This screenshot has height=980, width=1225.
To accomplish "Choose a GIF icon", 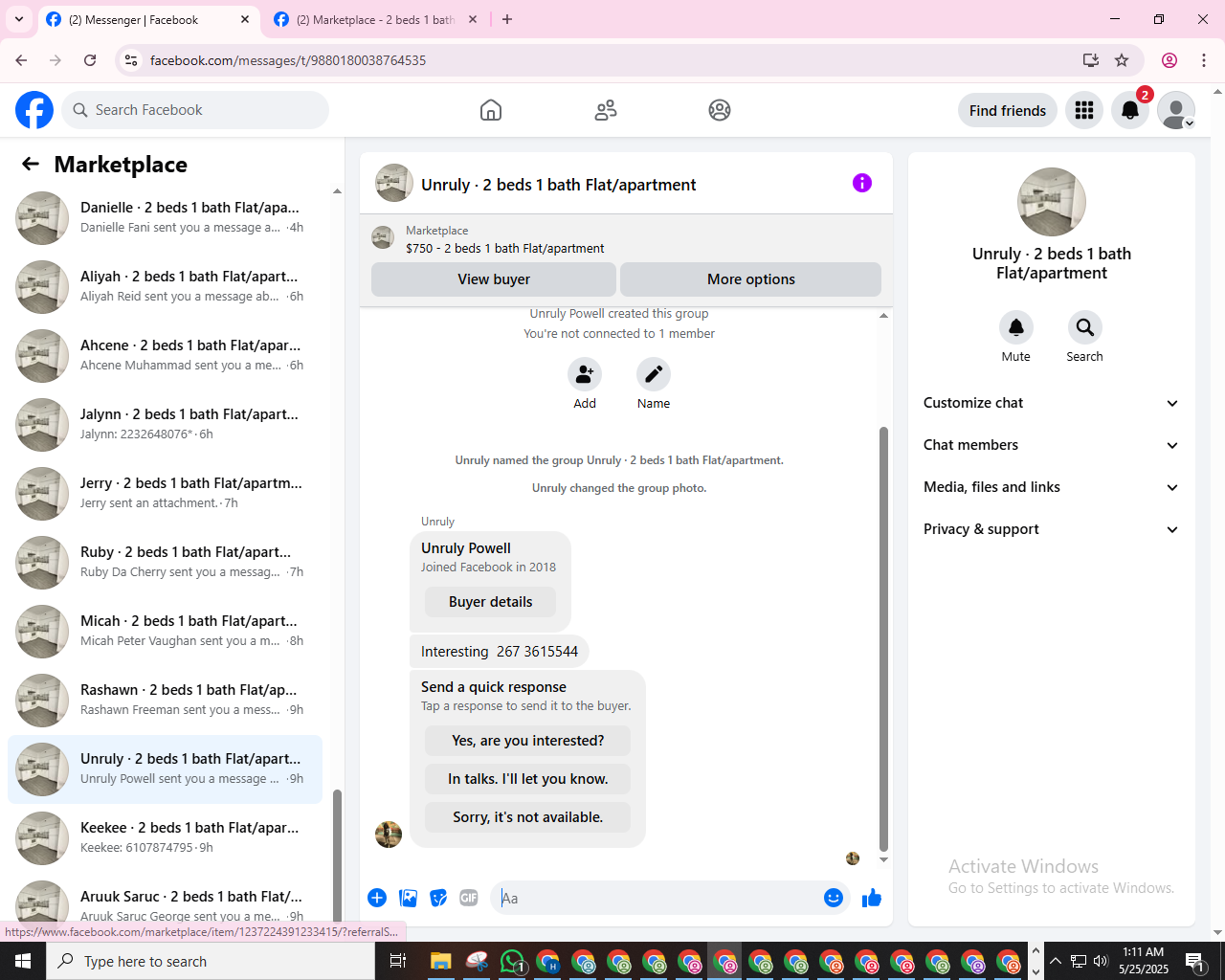I will [469, 898].
